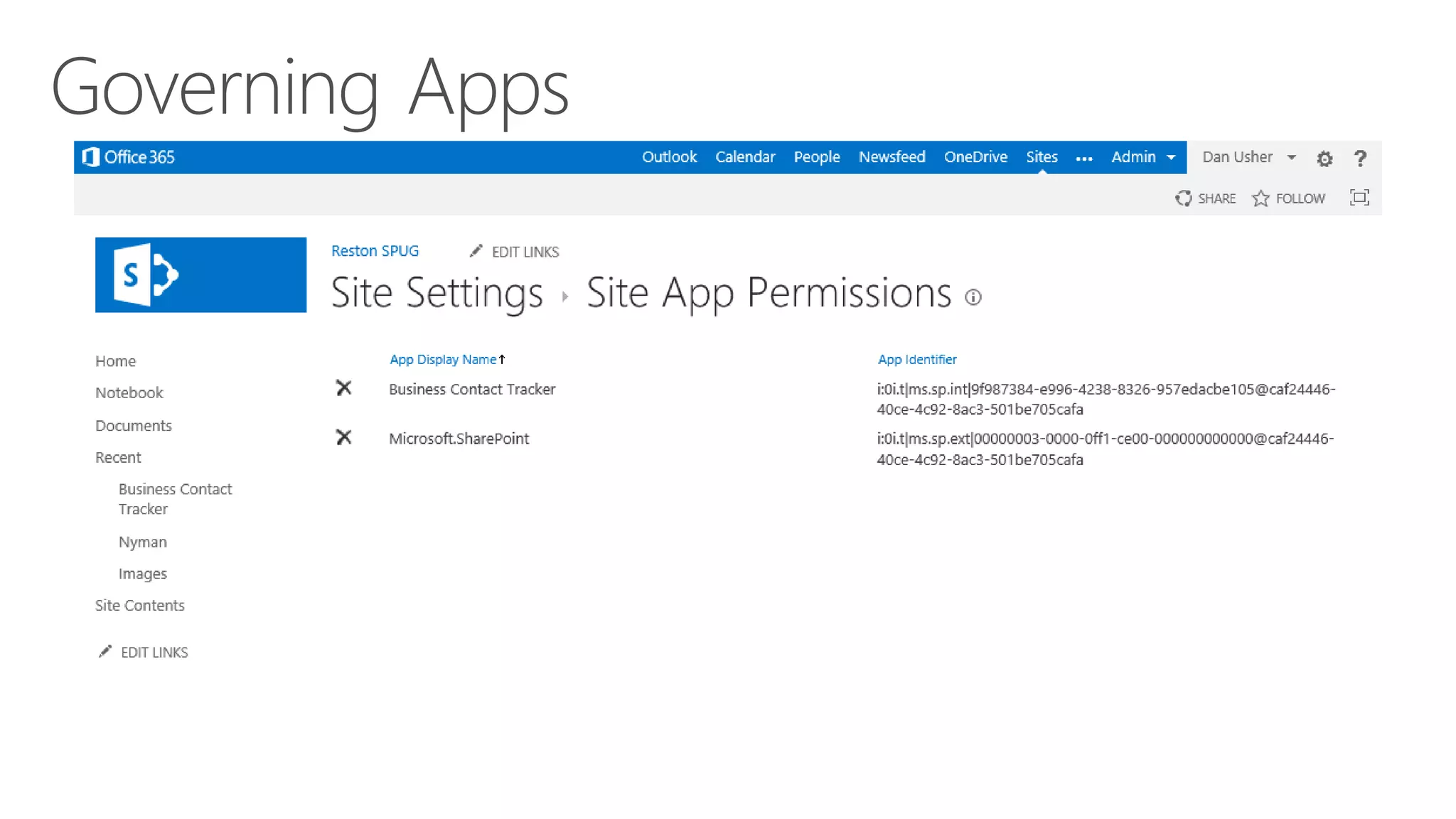Follow this site with the star icon

(x=1260, y=198)
